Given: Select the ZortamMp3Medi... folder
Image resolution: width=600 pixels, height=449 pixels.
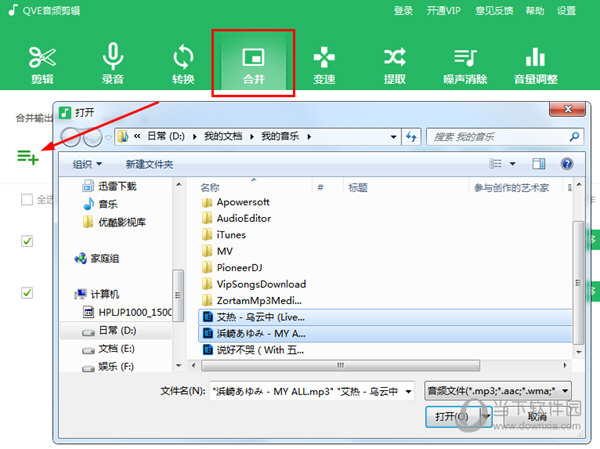Looking at the screenshot, I should pyautogui.click(x=252, y=301).
